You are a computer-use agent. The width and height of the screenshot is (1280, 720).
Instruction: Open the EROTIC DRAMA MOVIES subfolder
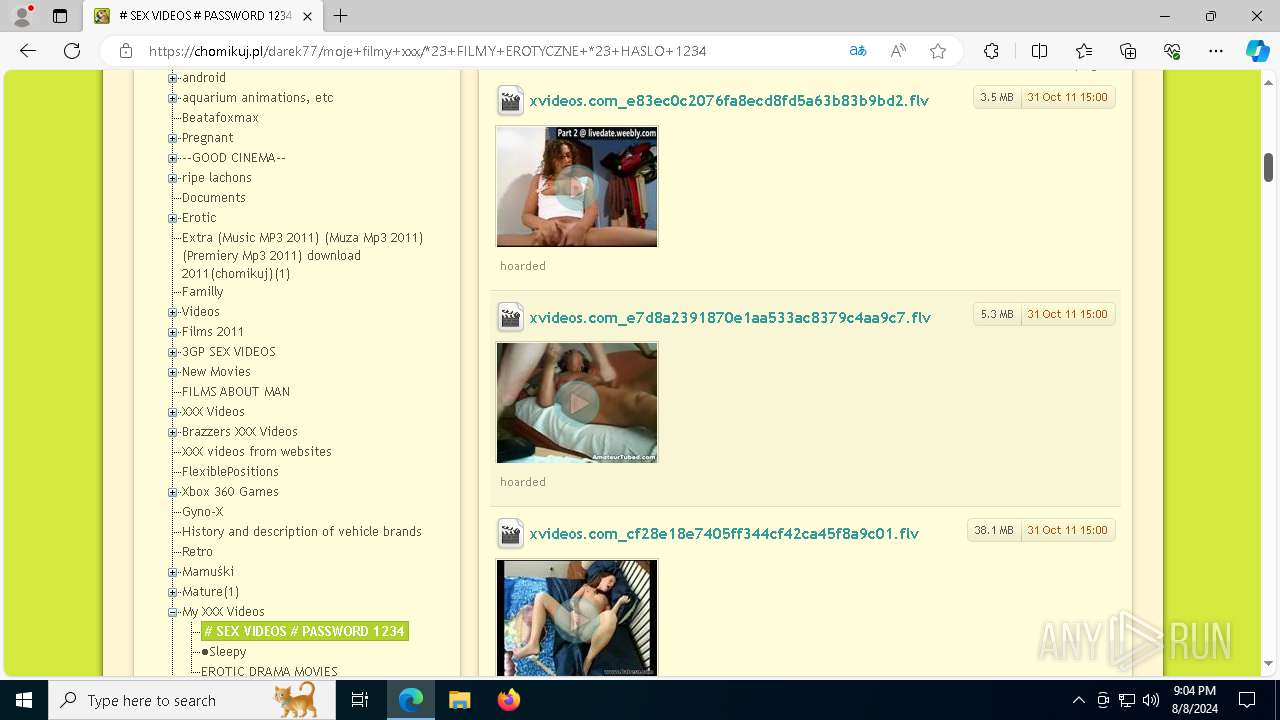[270, 672]
